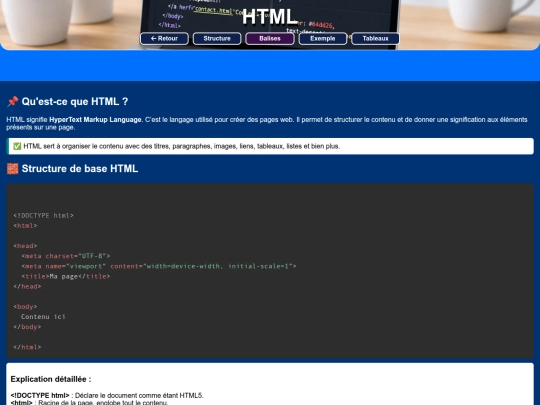Click the note "HTML sert à organiser le contenu"

(270, 146)
